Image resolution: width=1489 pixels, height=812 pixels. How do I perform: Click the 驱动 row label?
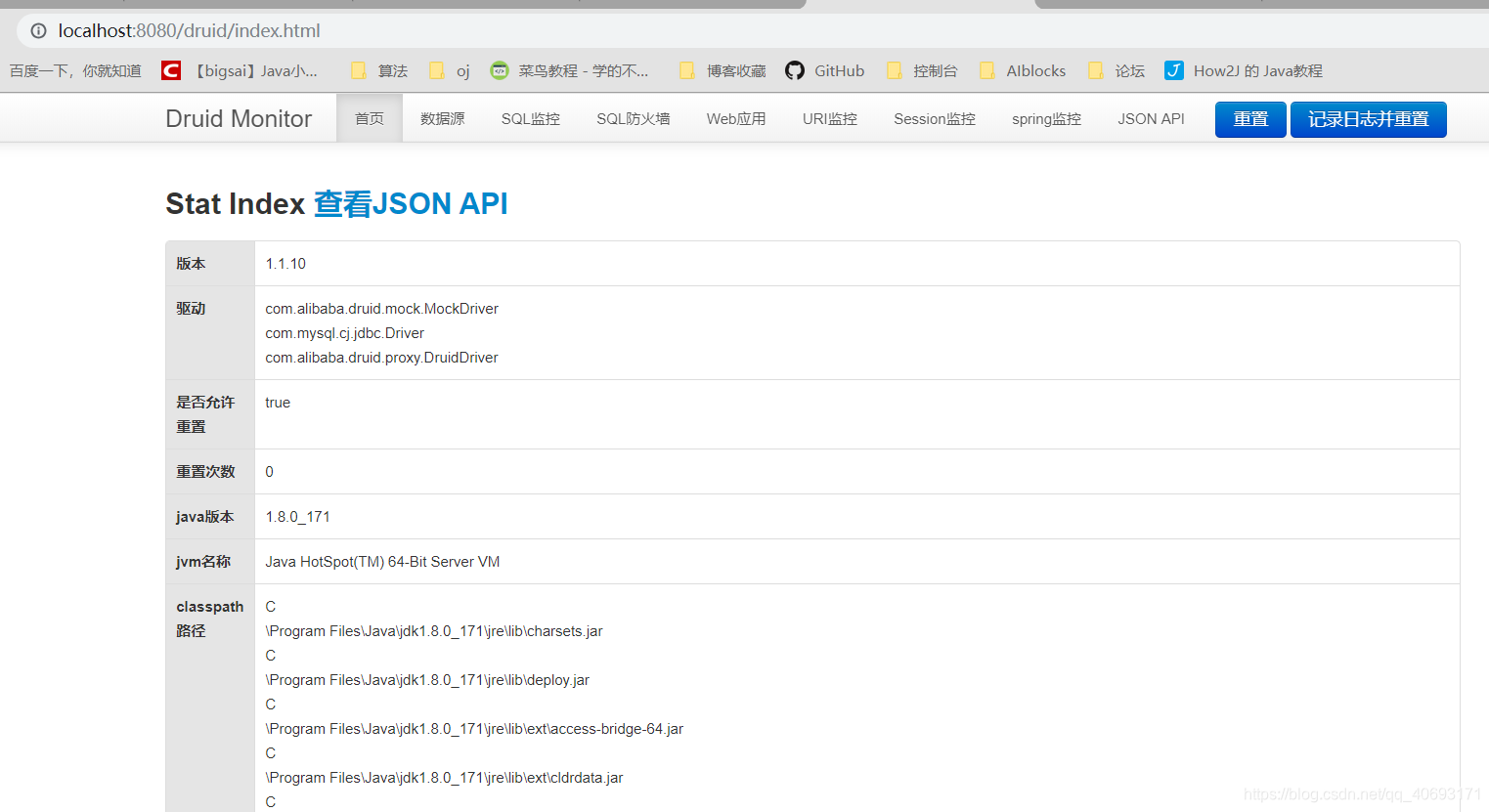coord(191,309)
